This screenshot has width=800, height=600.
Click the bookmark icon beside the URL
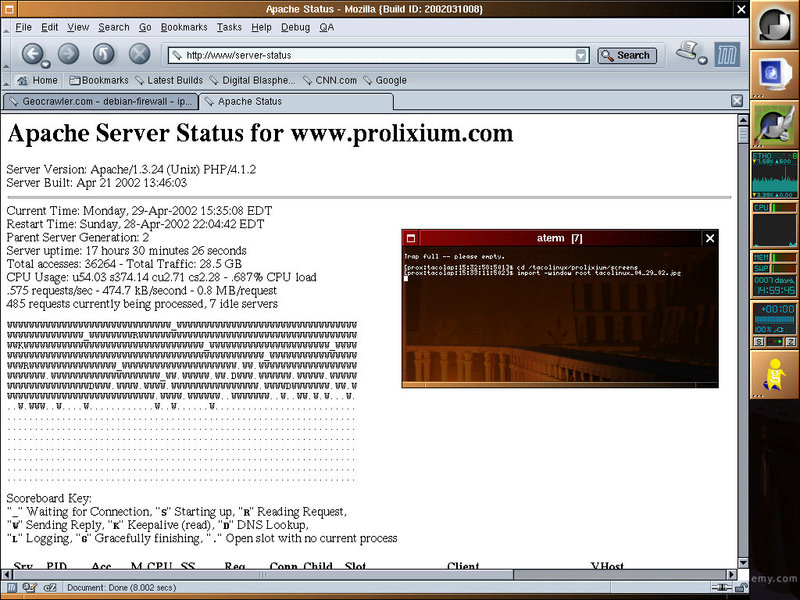[177, 55]
